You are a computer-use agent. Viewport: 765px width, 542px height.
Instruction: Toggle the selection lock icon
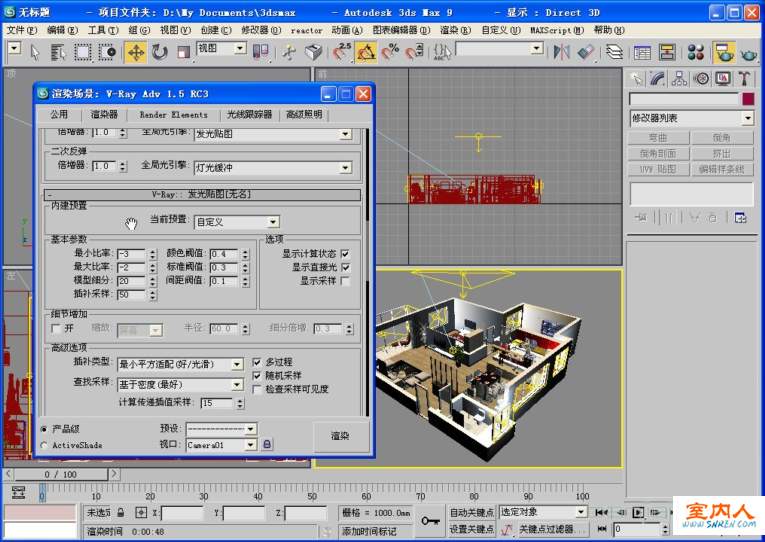click(x=121, y=512)
